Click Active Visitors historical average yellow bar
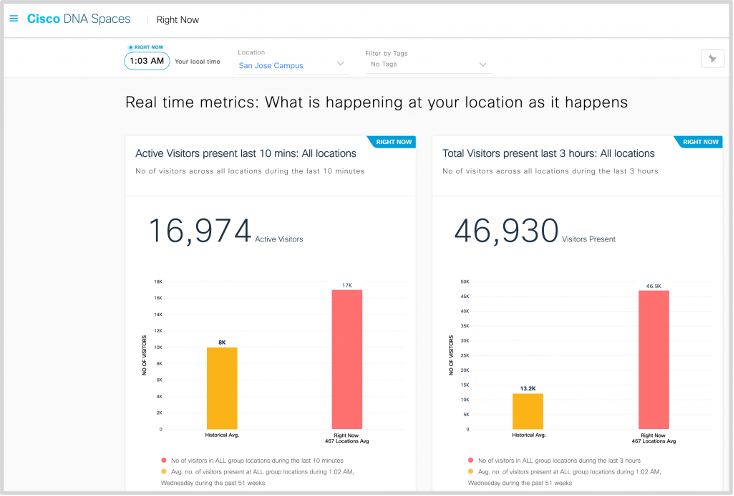 (x=222, y=388)
